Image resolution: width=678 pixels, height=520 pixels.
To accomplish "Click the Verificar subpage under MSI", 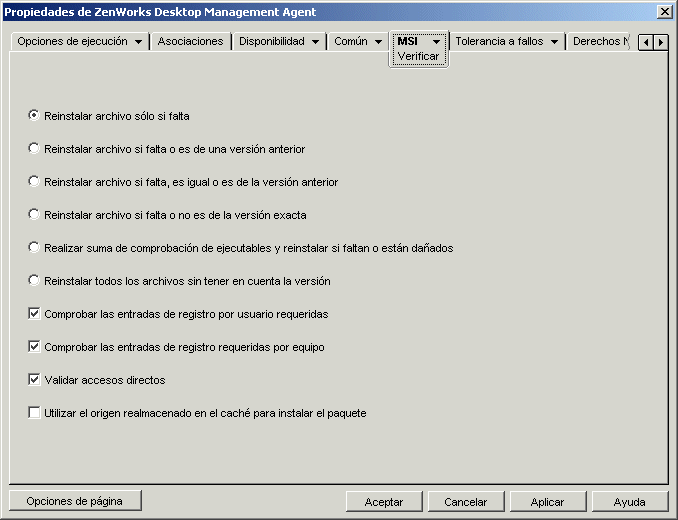I will (x=418, y=56).
